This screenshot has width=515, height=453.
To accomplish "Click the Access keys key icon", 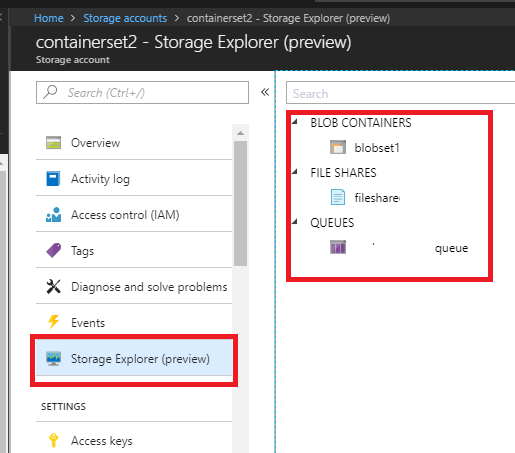I will point(53,440).
